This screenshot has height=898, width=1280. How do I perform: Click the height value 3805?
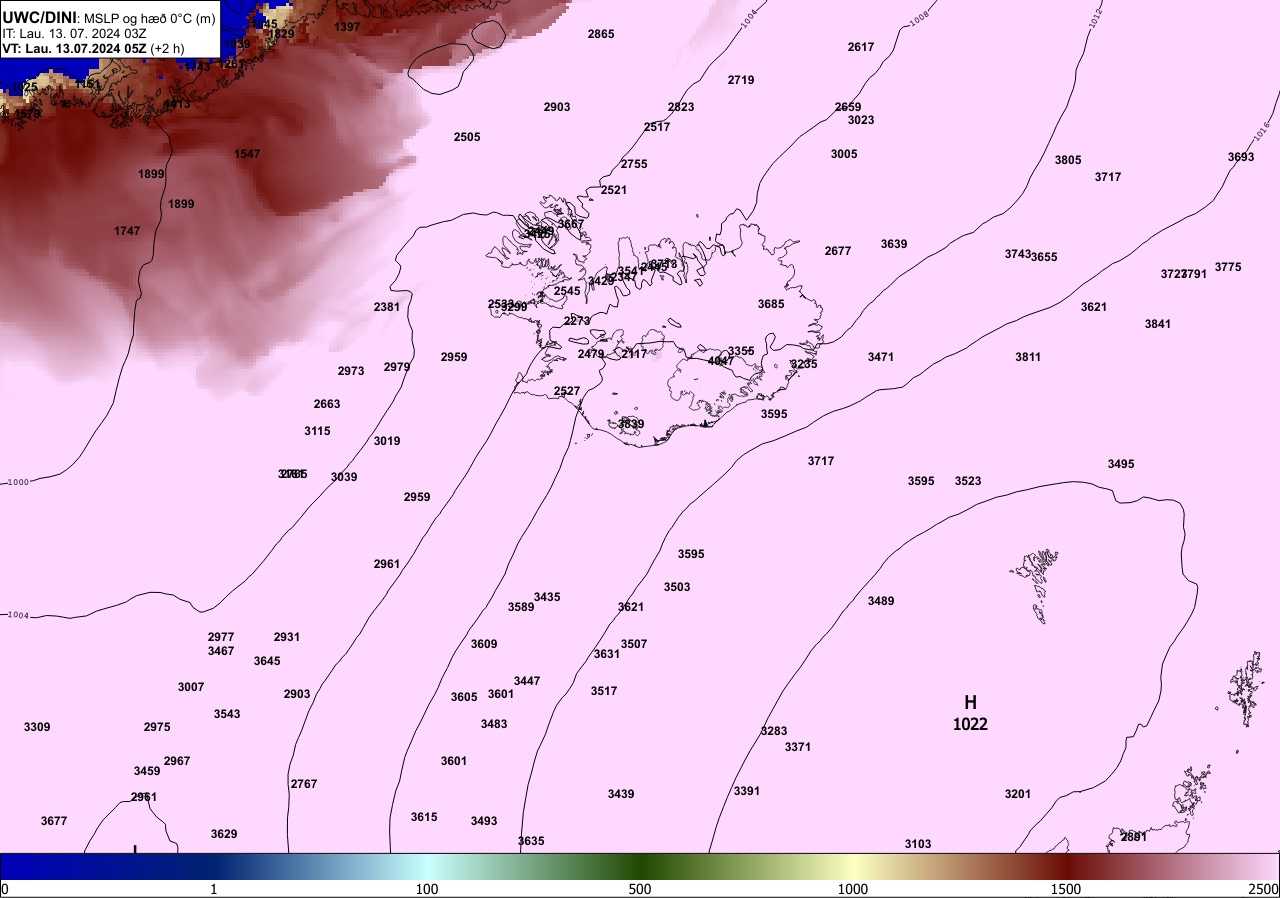pyautogui.click(x=1068, y=160)
